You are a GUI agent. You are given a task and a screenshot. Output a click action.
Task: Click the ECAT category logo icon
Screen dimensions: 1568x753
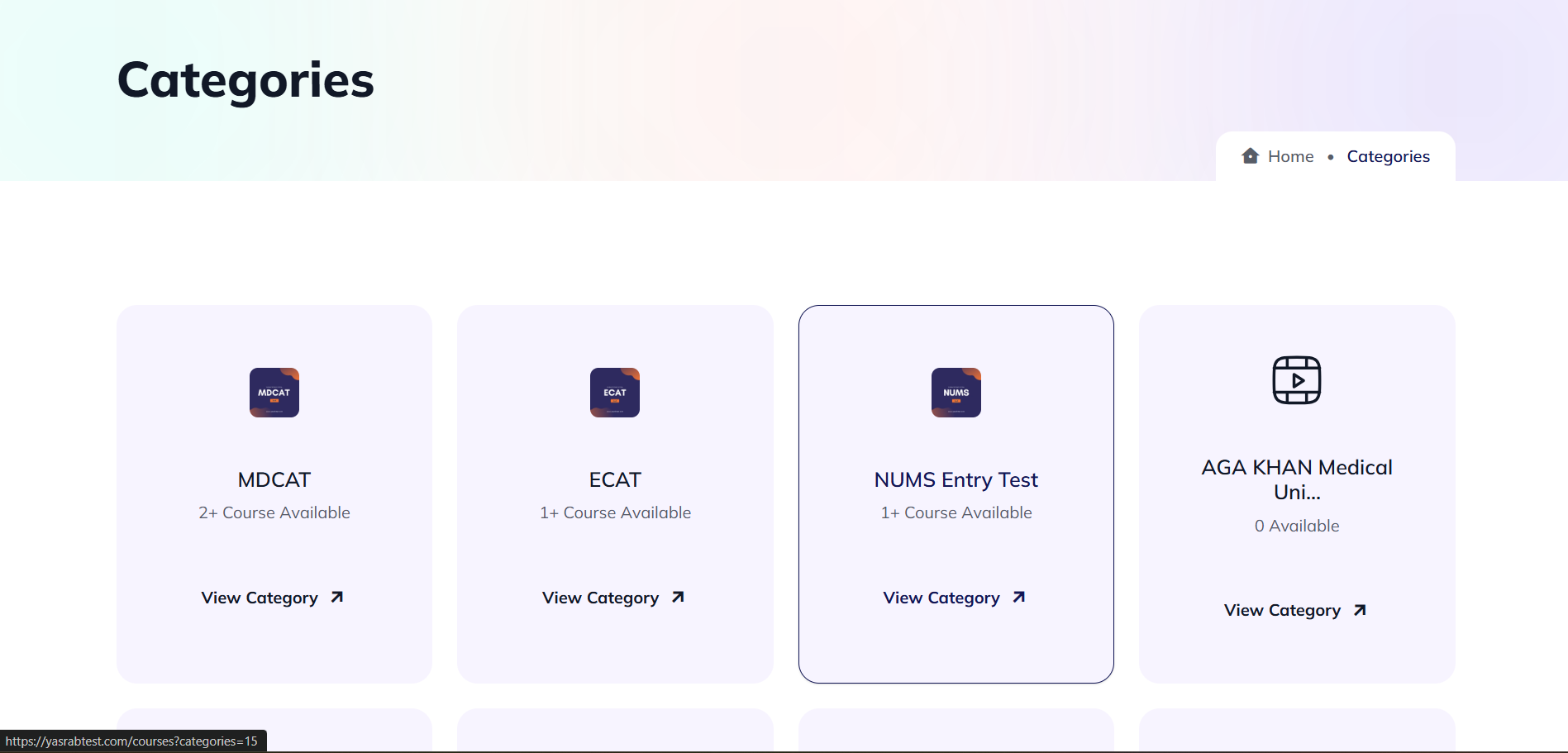[x=615, y=393]
